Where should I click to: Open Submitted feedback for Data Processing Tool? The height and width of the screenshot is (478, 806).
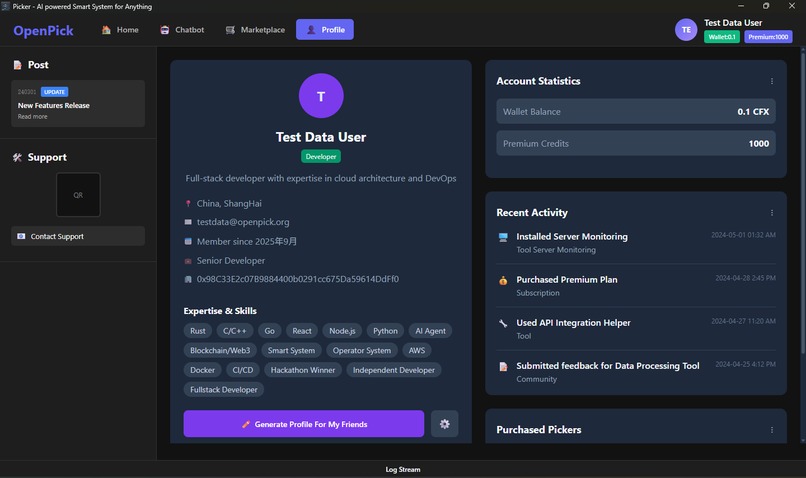click(x=636, y=372)
